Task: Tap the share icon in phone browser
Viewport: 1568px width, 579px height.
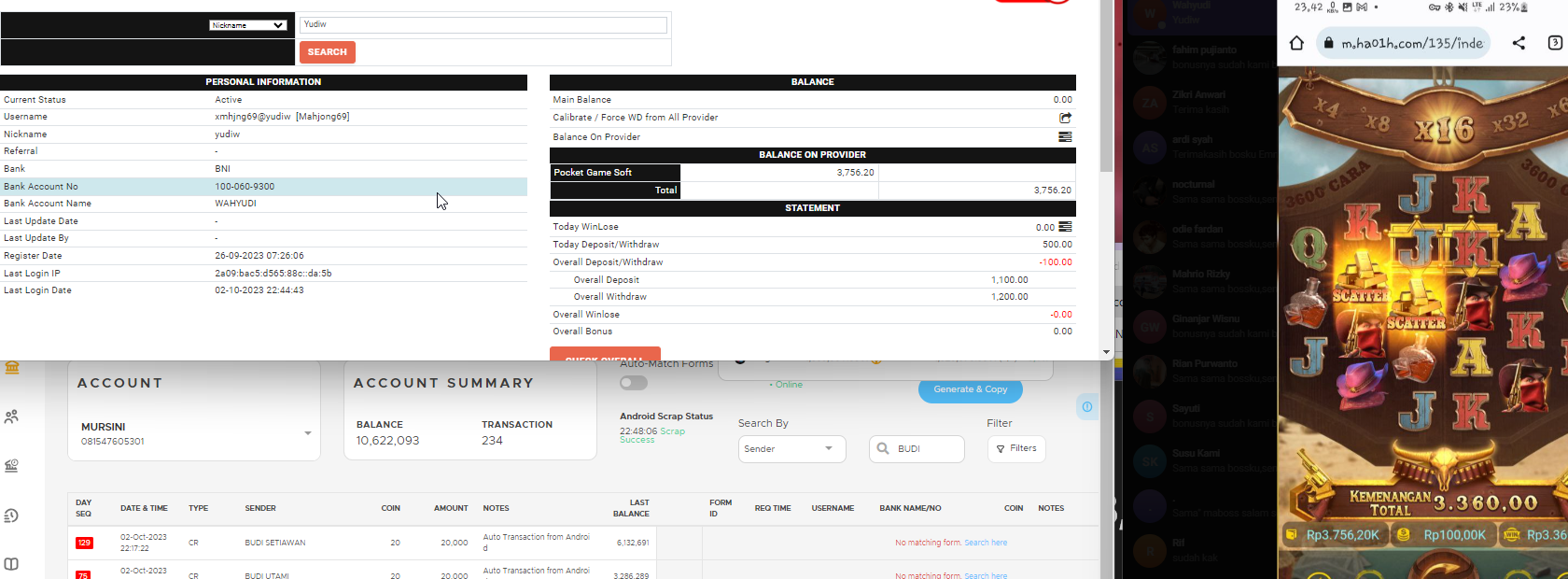Action: [1519, 43]
